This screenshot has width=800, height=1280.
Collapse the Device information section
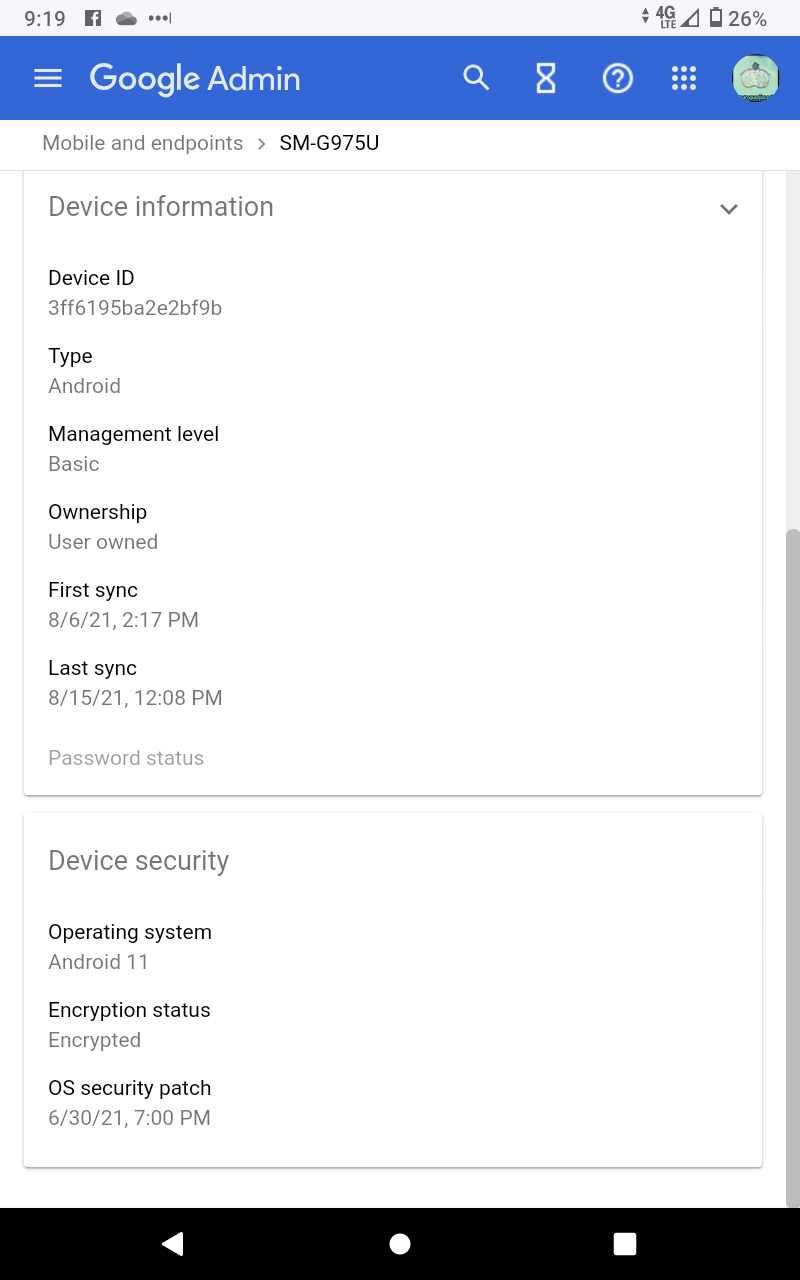[729, 209]
